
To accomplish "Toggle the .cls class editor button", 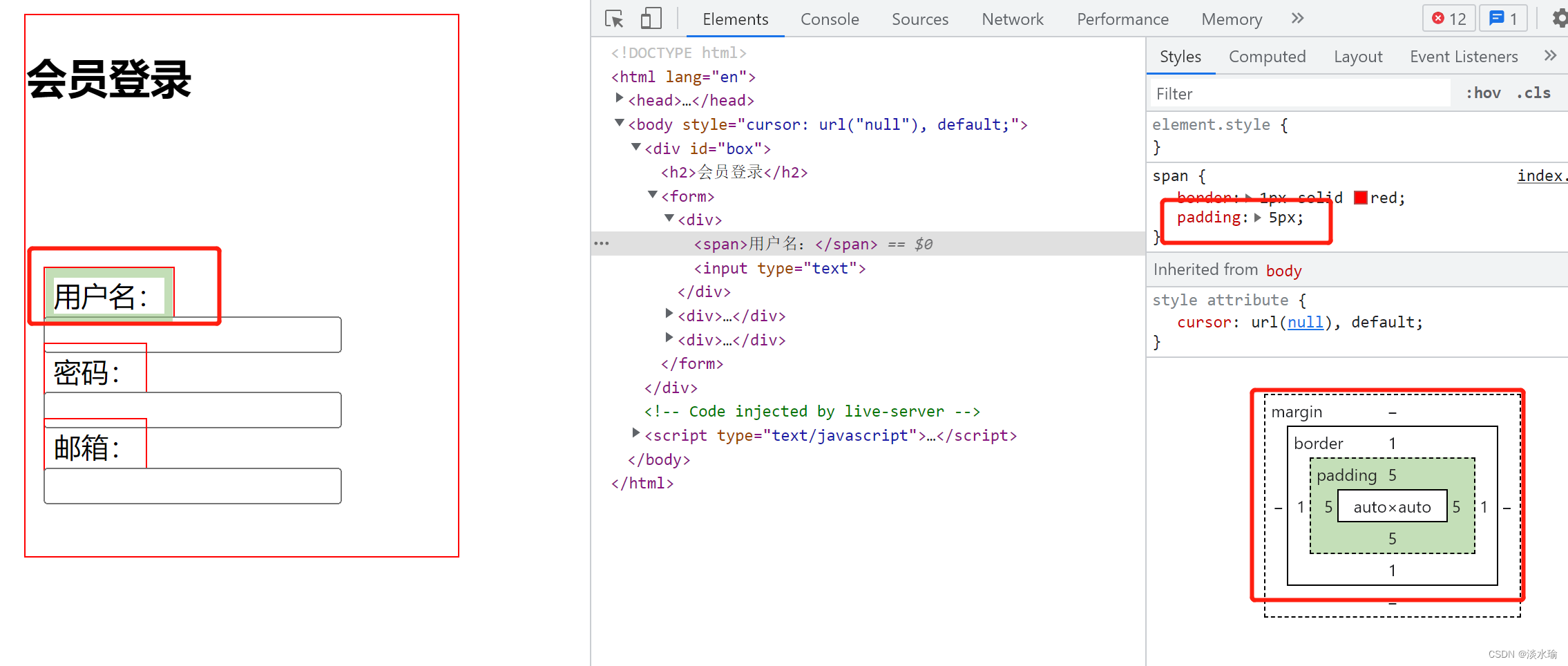I will (x=1533, y=93).
